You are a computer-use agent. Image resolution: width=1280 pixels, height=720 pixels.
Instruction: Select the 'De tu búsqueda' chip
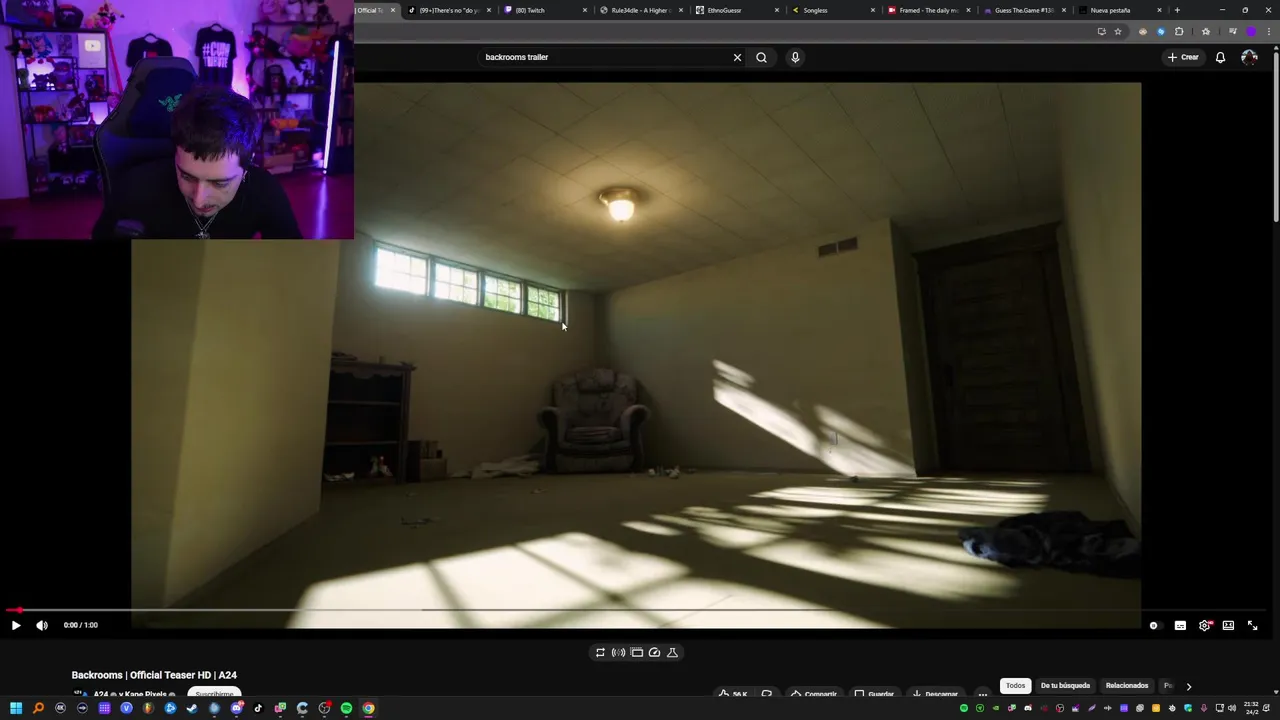[x=1065, y=686]
